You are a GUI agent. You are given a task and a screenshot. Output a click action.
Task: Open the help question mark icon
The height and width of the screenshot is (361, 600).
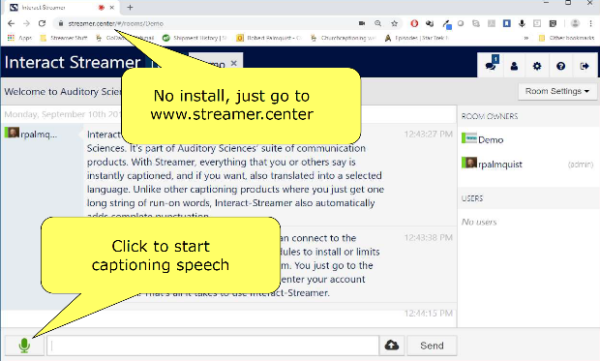pyautogui.click(x=561, y=66)
